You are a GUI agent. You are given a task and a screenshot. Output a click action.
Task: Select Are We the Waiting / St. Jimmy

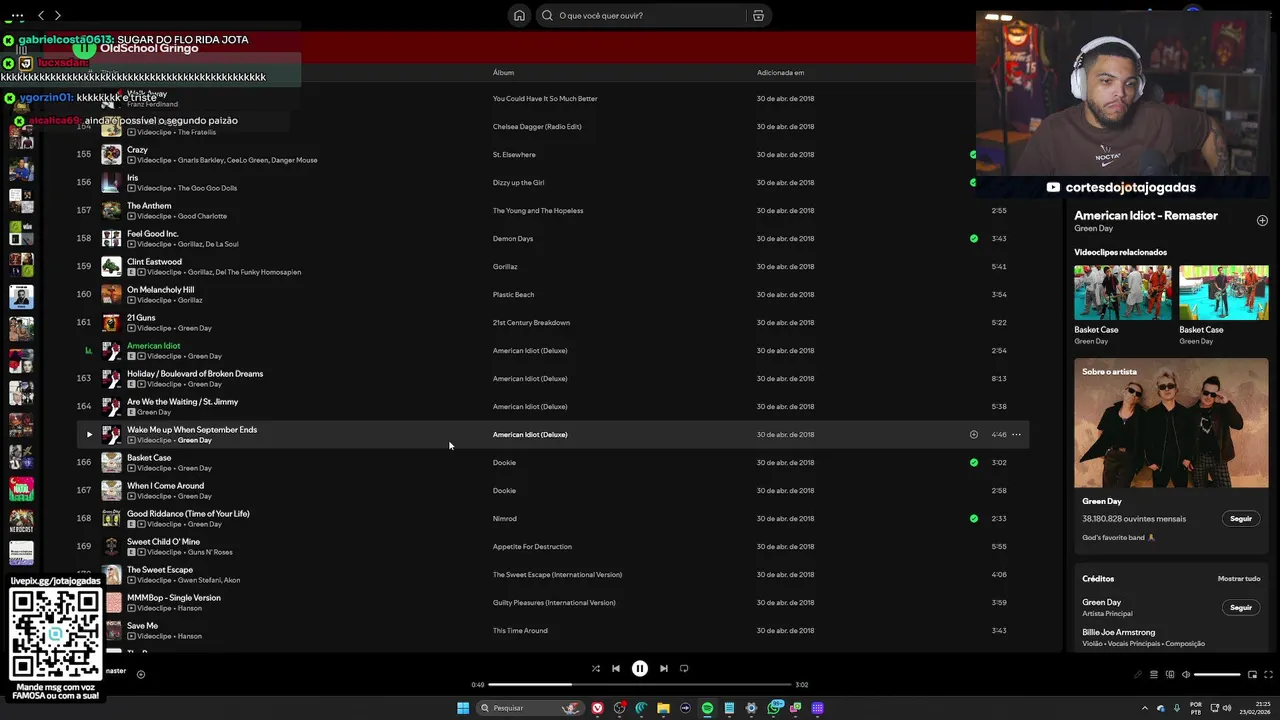tap(182, 401)
